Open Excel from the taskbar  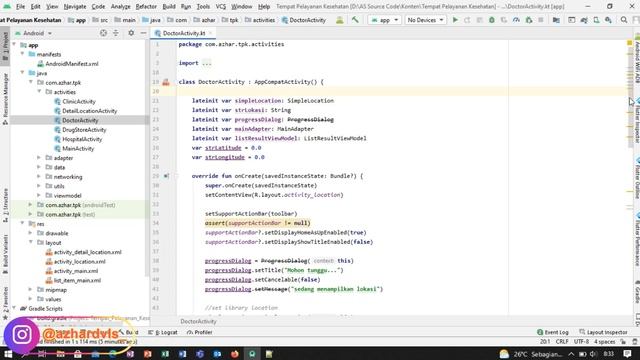(165, 354)
